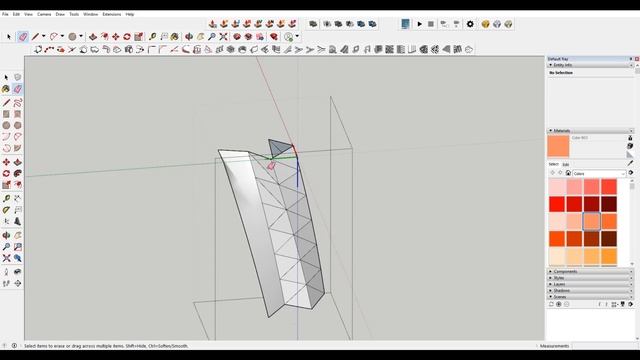Choose the Rotate tool in top toolbar

pos(127,37)
